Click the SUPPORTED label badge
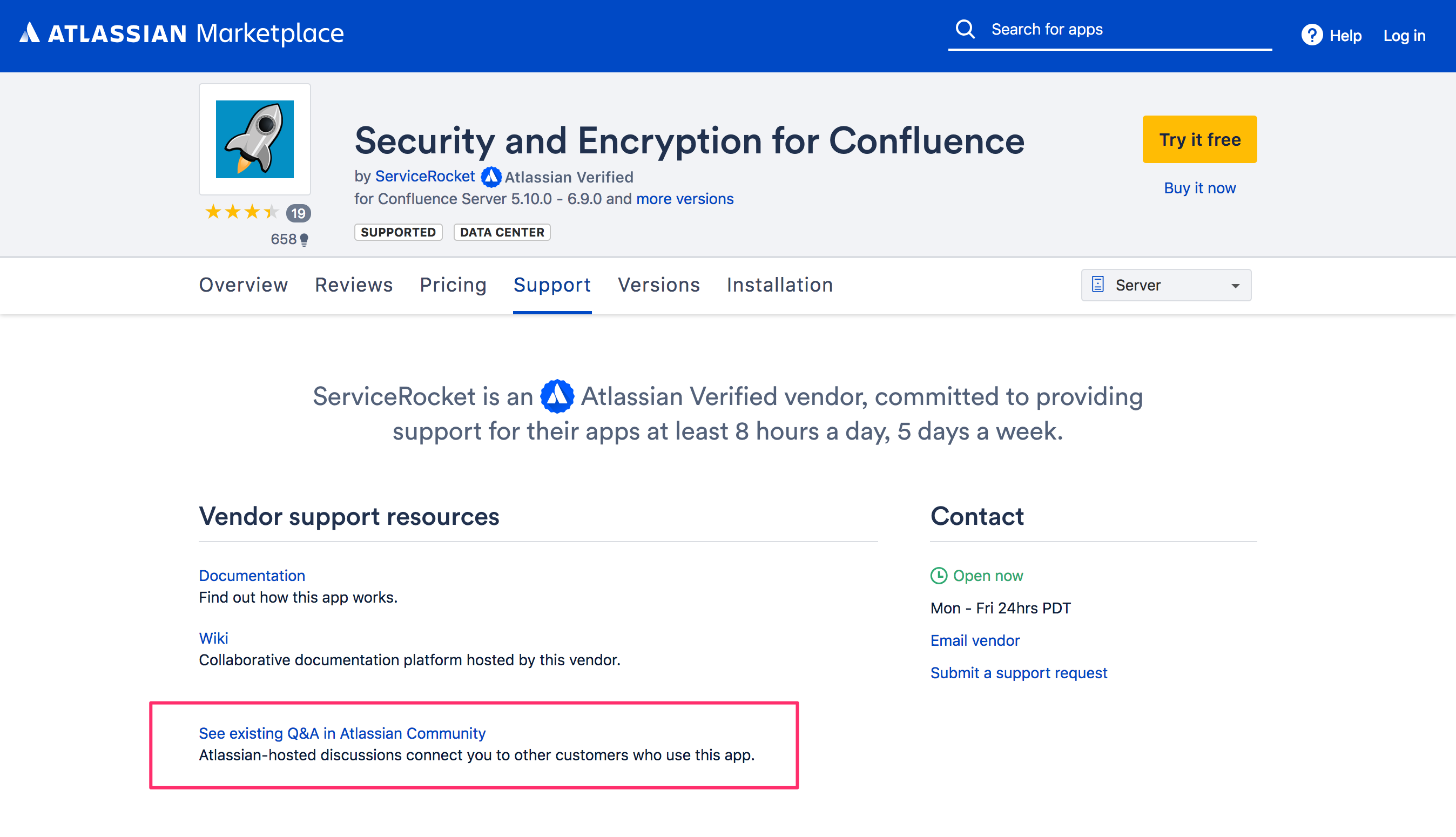Screen dimensions: 1456x837 click(398, 232)
